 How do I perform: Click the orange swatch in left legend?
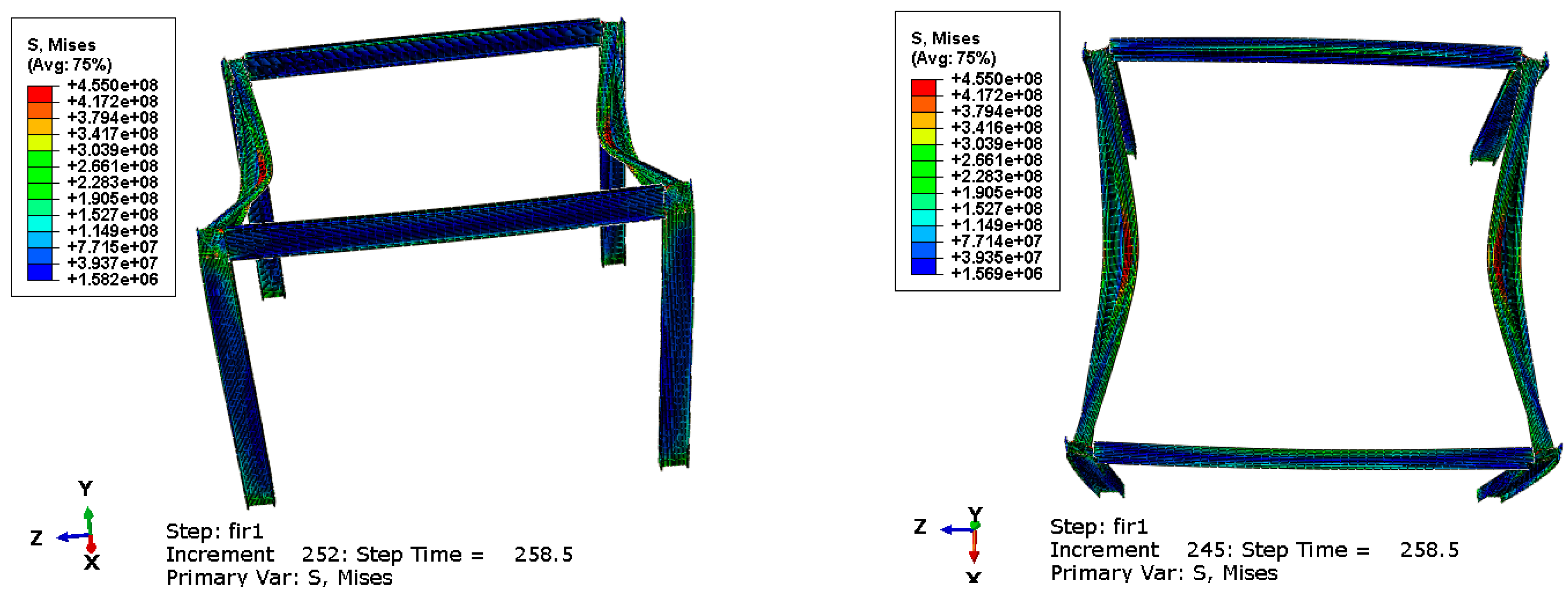[x=40, y=110]
